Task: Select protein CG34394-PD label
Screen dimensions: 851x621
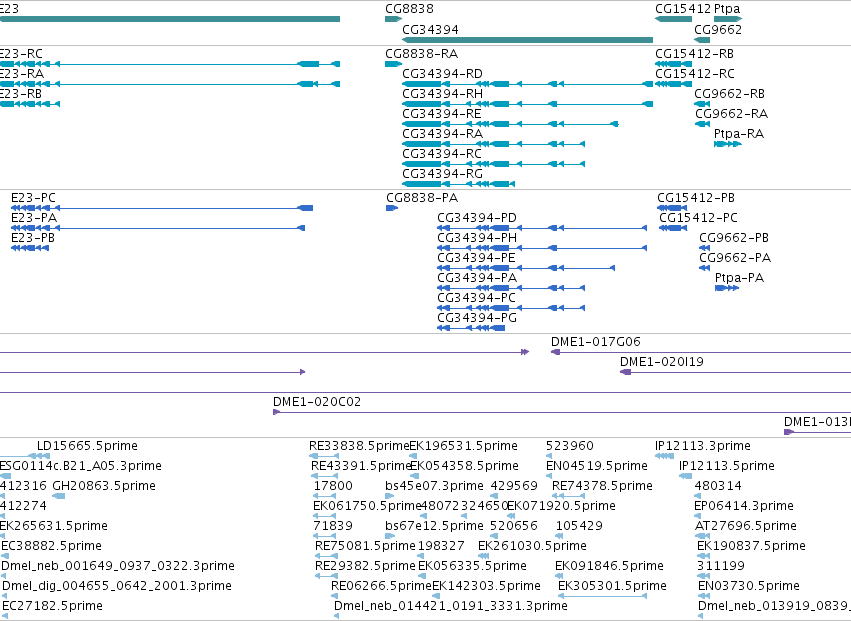Action: [477, 218]
